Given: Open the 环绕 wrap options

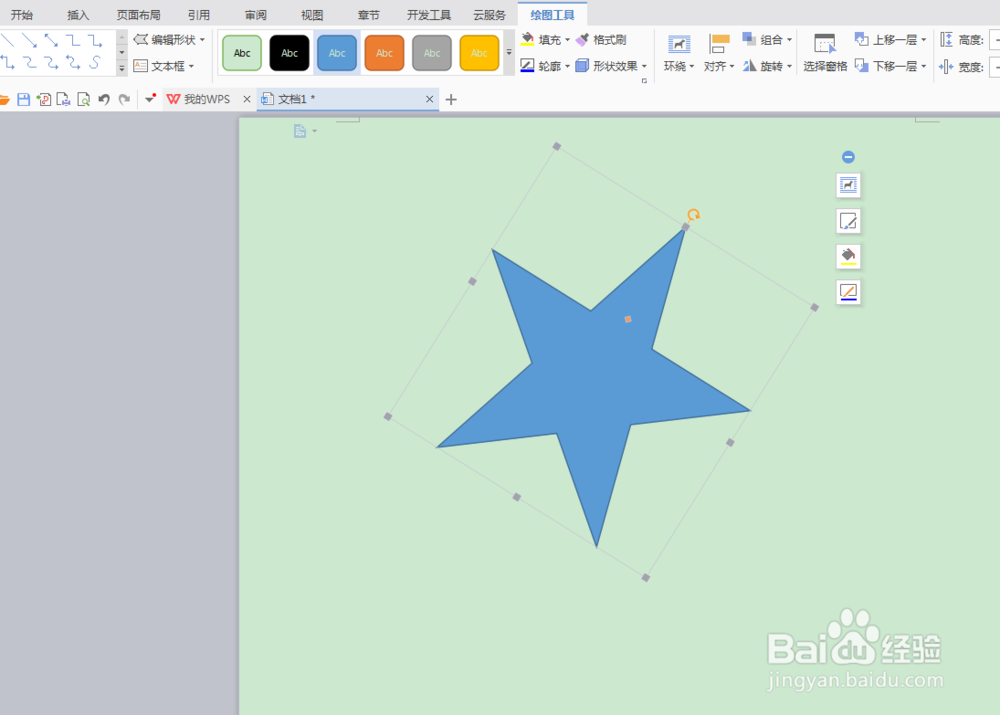Looking at the screenshot, I should pos(679,53).
